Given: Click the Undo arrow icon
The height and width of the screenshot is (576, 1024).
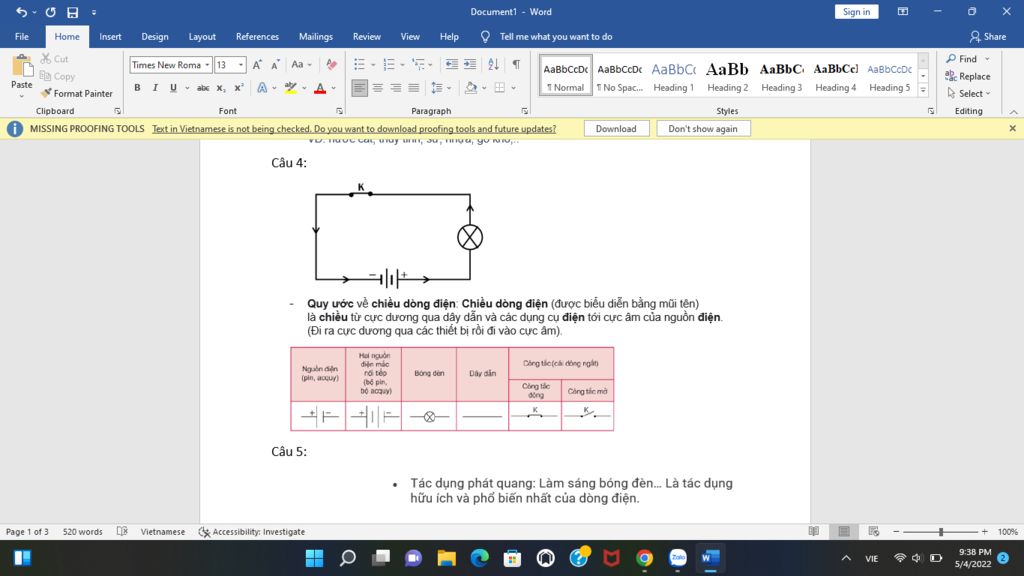Looking at the screenshot, I should point(21,12).
